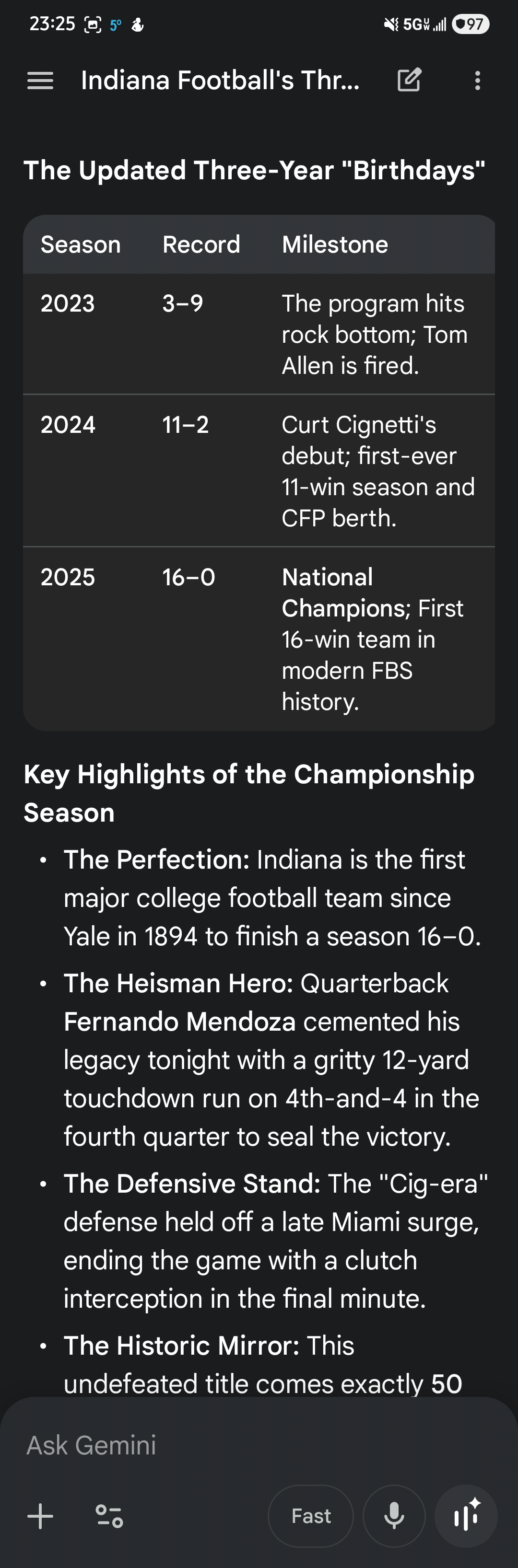Tap the muted sound status icon
The image size is (518, 1568).
pyautogui.click(x=391, y=24)
